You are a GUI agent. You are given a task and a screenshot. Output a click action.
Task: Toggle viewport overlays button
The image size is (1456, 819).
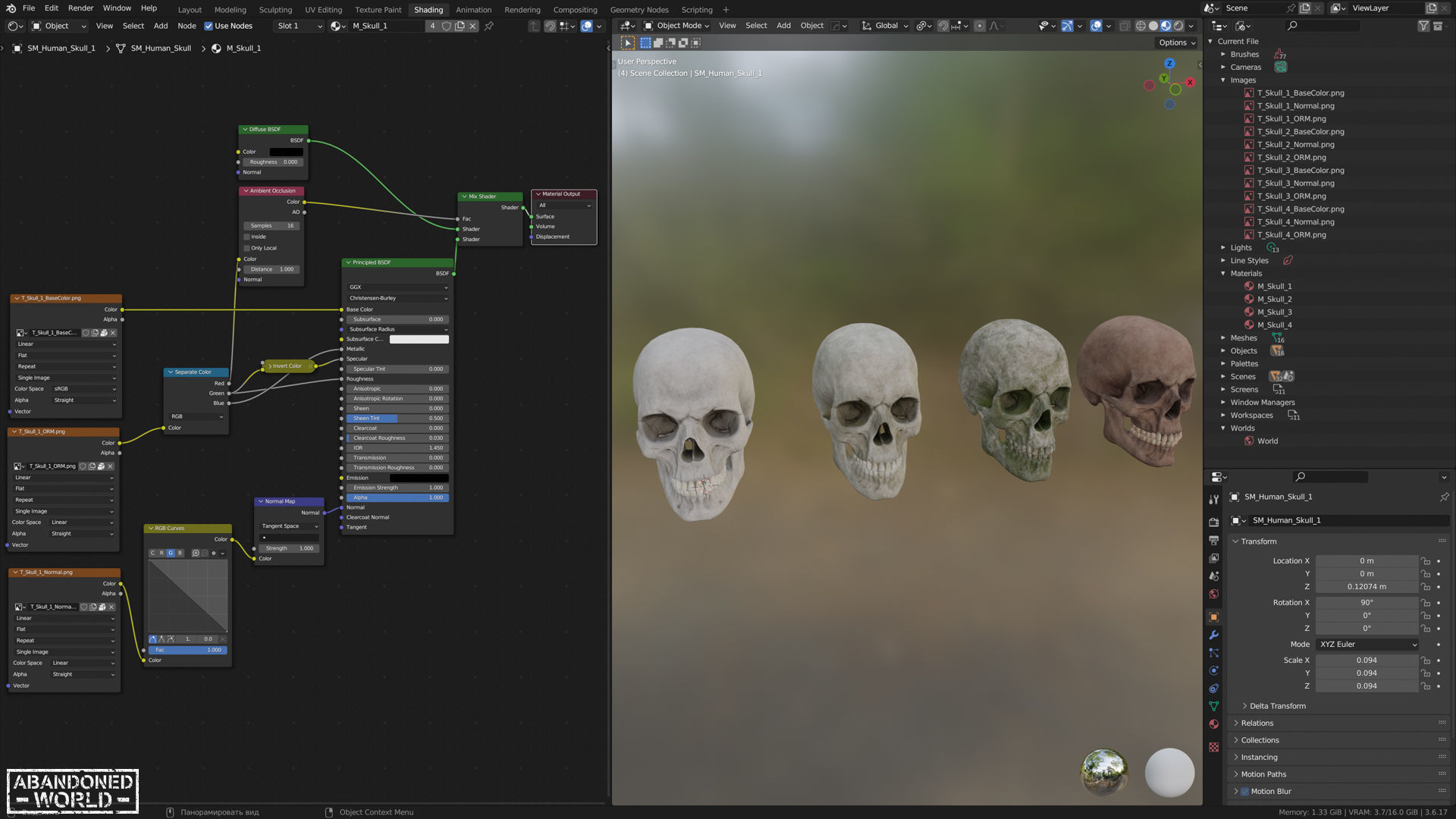coord(1096,26)
